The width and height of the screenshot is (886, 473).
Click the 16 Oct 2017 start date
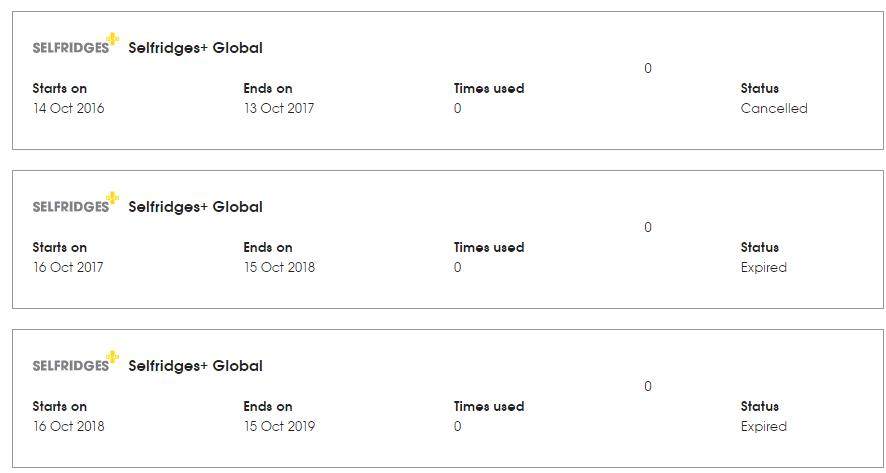coord(68,267)
